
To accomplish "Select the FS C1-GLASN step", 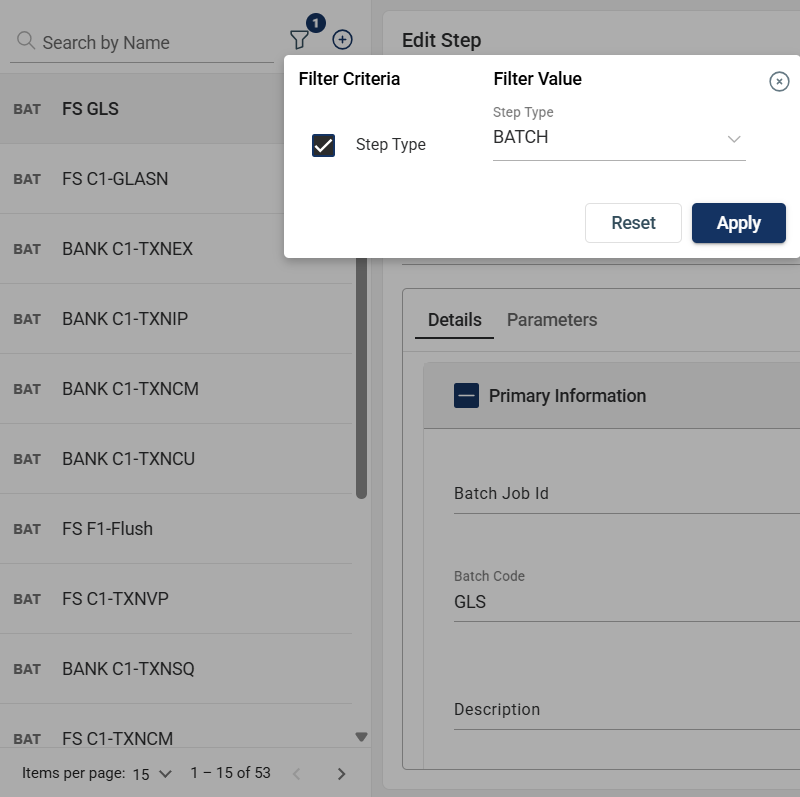I will click(x=115, y=179).
